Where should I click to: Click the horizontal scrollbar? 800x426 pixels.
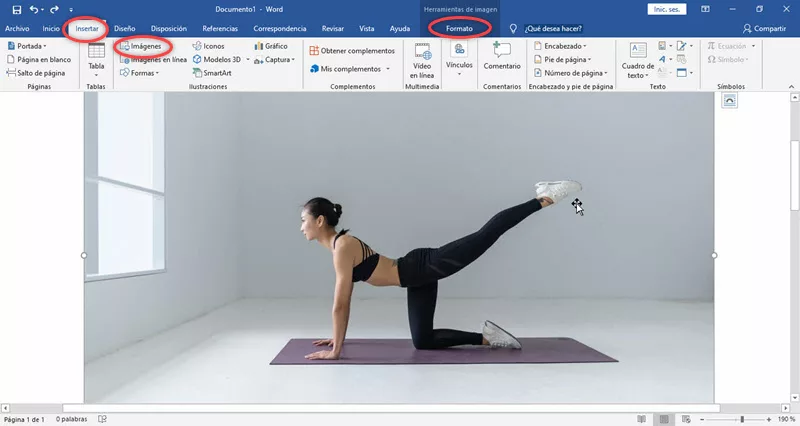[391, 408]
